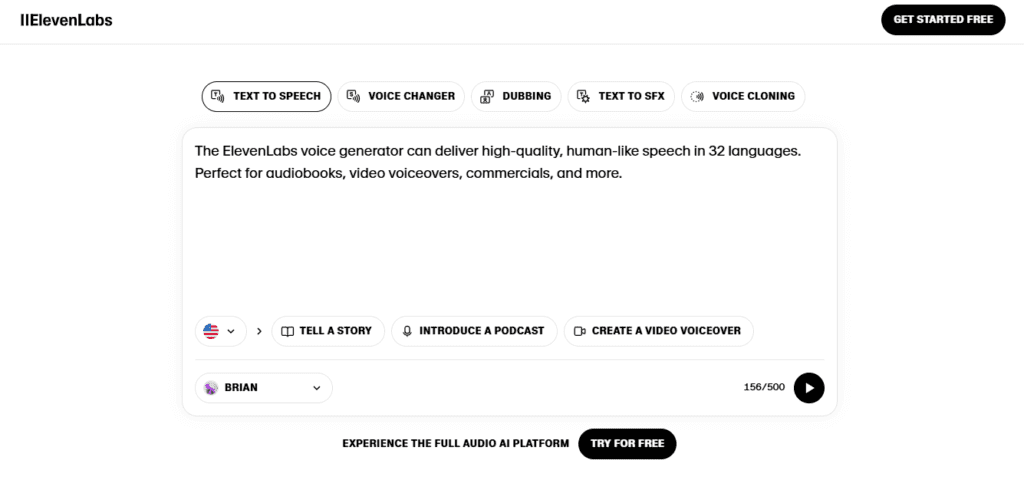
Task: Click the video camera icon for voiceover
Action: tap(579, 331)
